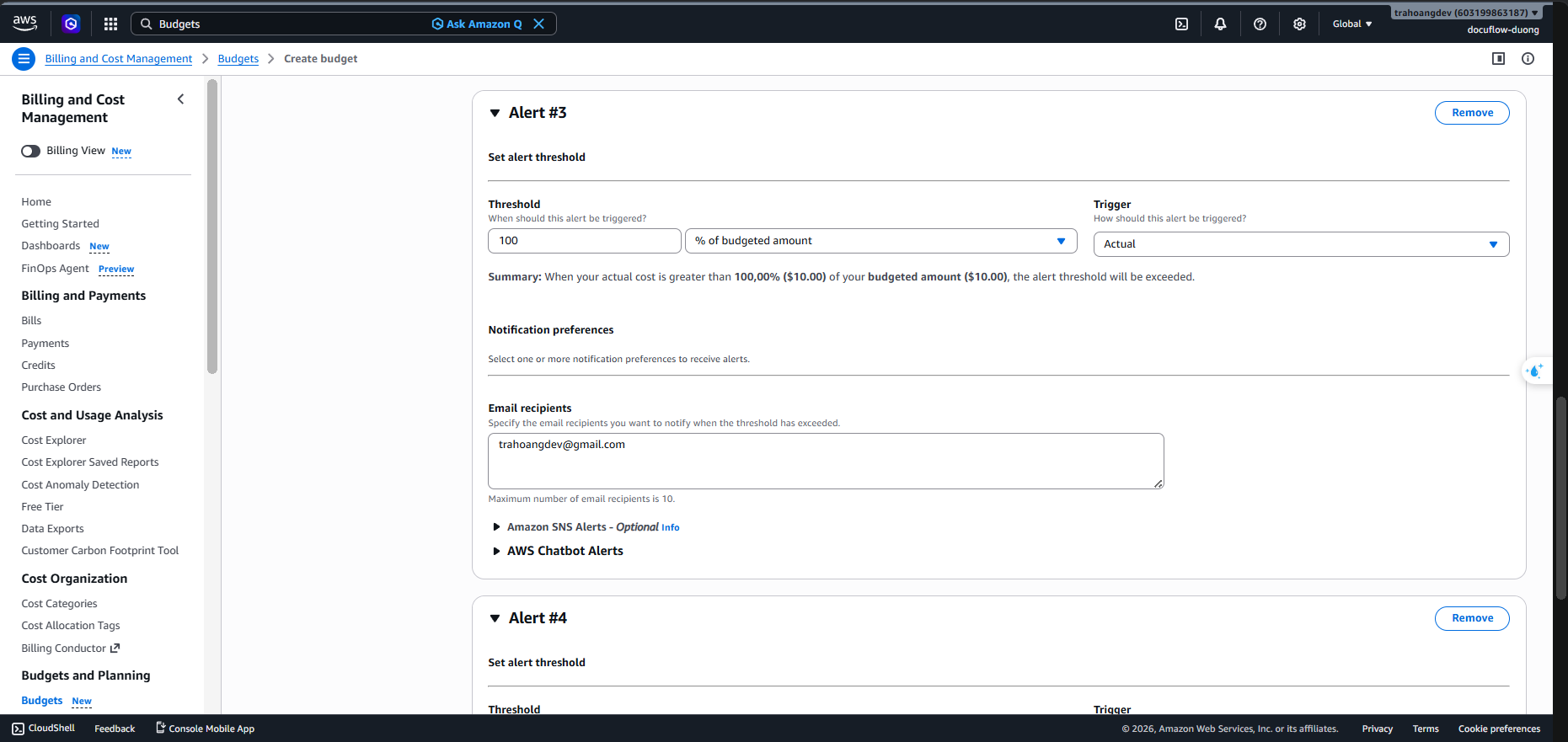Viewport: 1568px width, 742px height.
Task: Open the Info link for SNS Alerts
Action: (671, 528)
